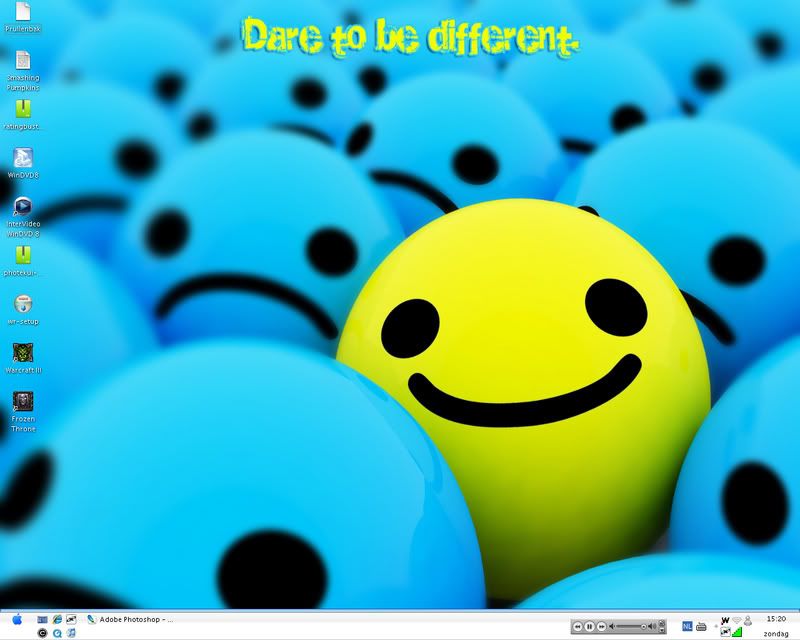
Task: Click the keyboard icon next to NL
Action: [702, 627]
